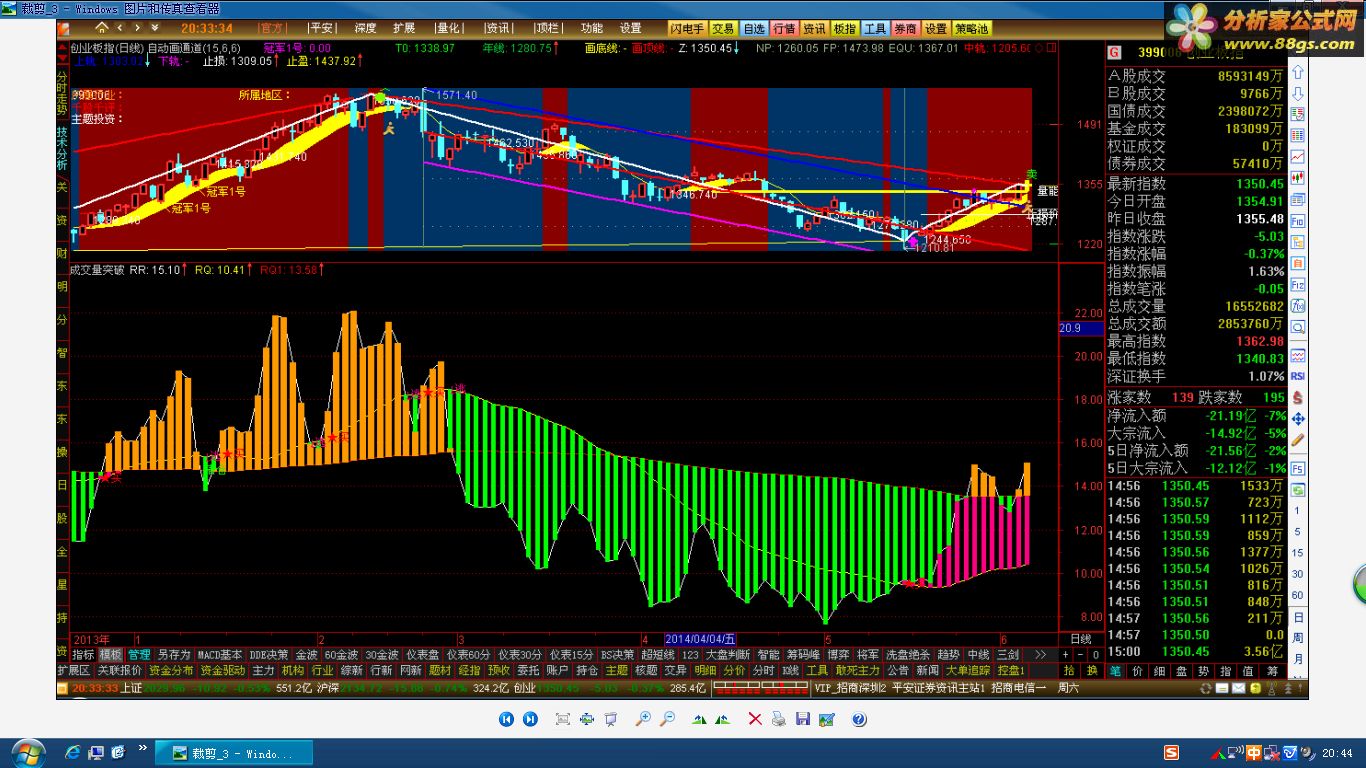The image size is (1366, 768).
Task: Open the 深度 menu
Action: (x=365, y=28)
